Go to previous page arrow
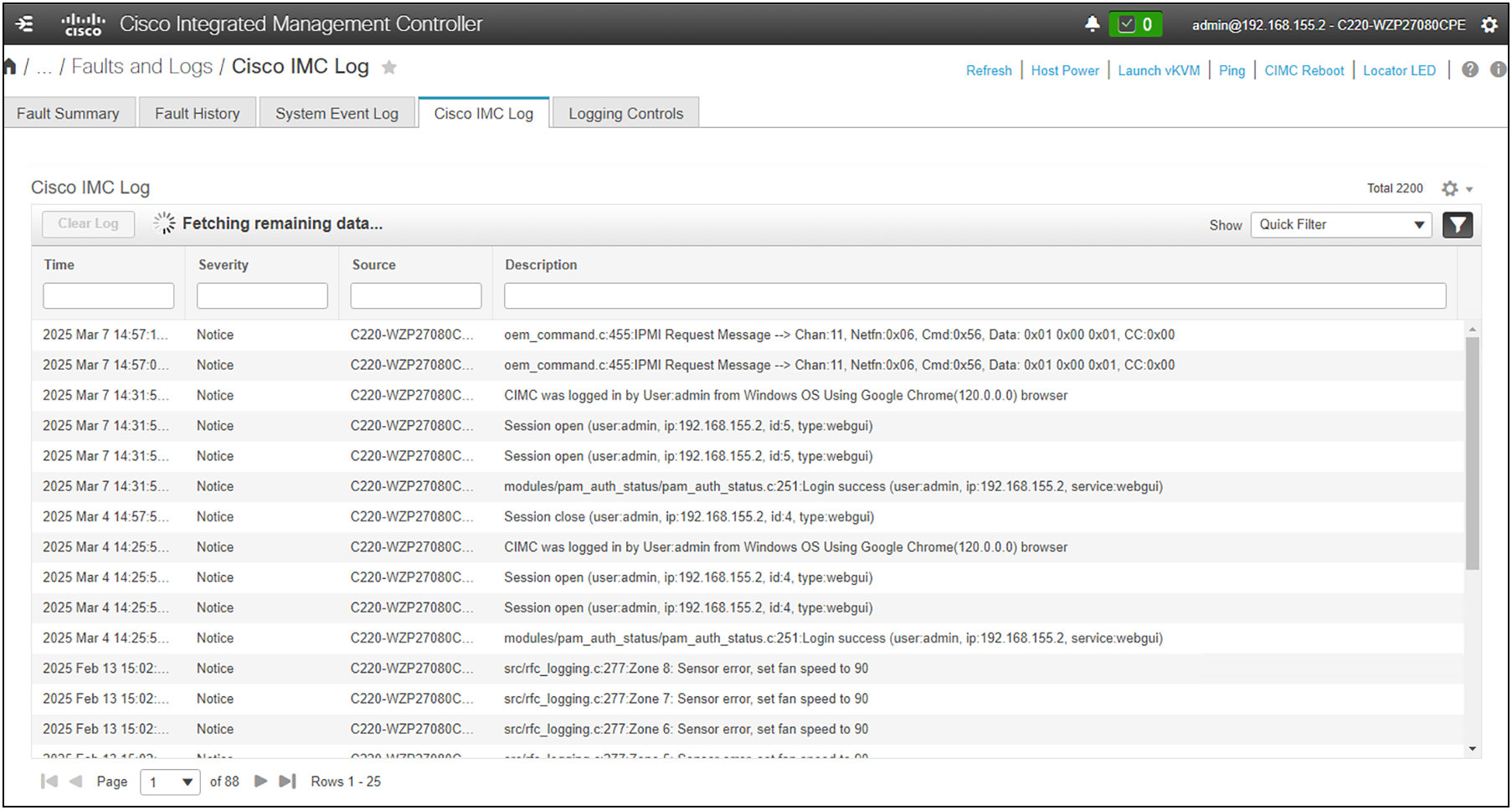Screen dimensions: 1512x810 (x=75, y=781)
